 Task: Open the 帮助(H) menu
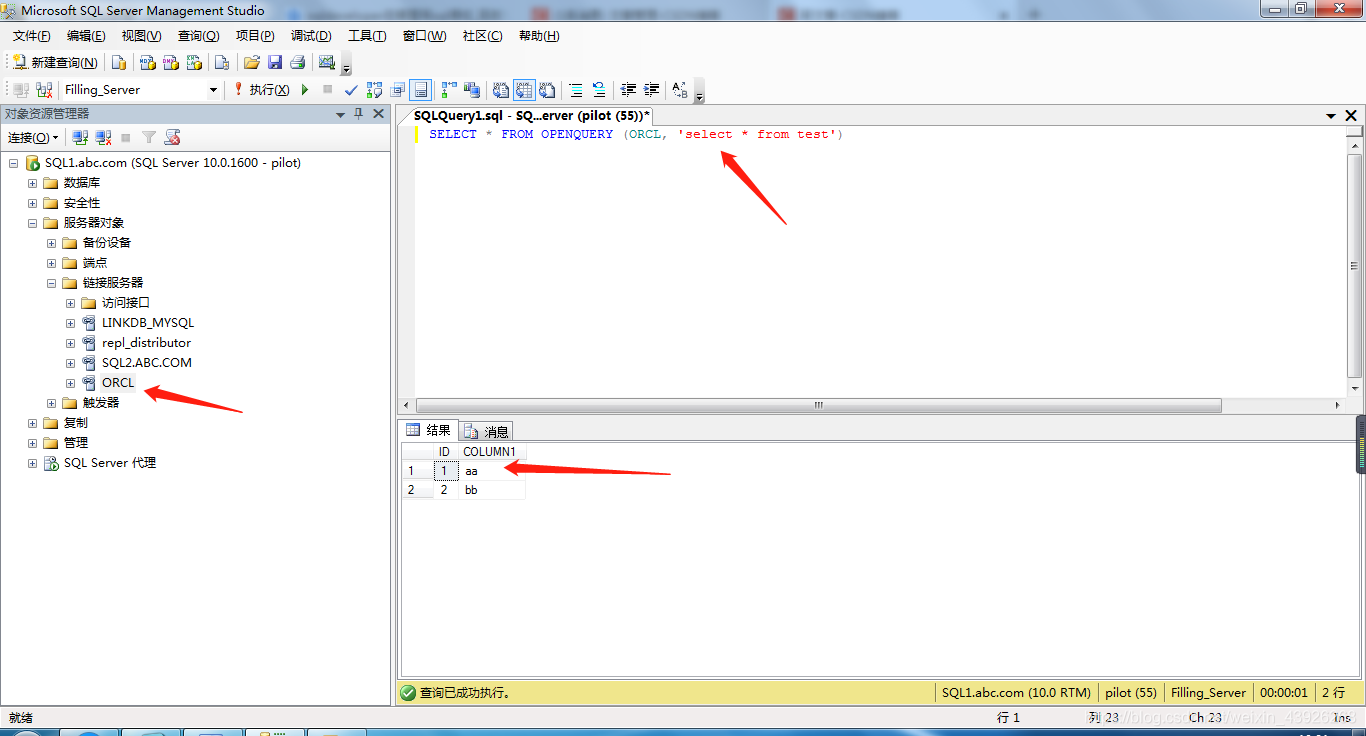point(539,36)
